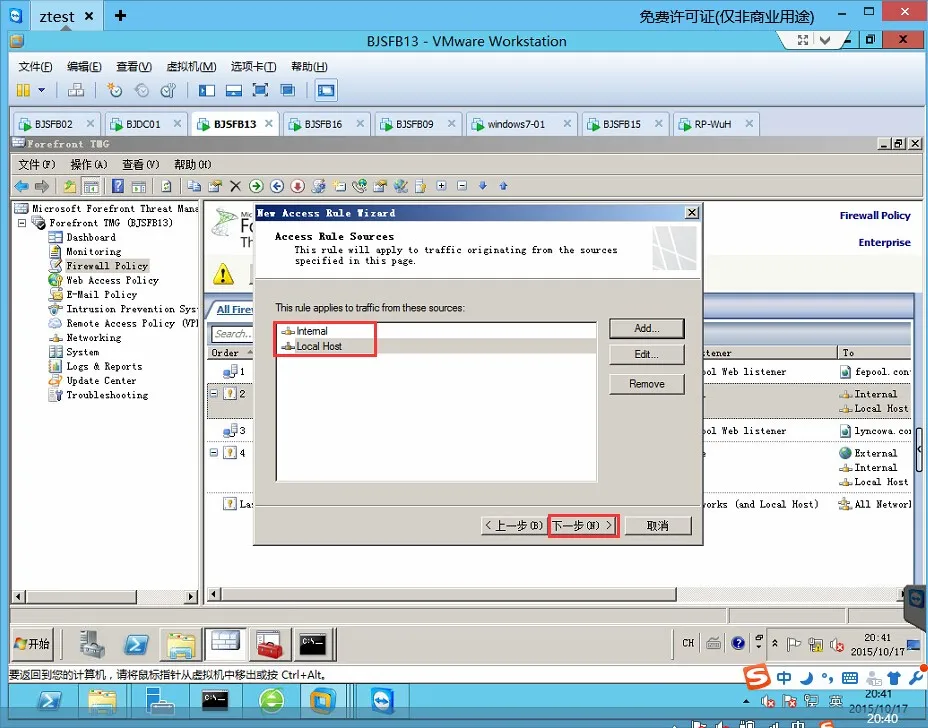Click the green right-arrow circle icon

coord(256,186)
